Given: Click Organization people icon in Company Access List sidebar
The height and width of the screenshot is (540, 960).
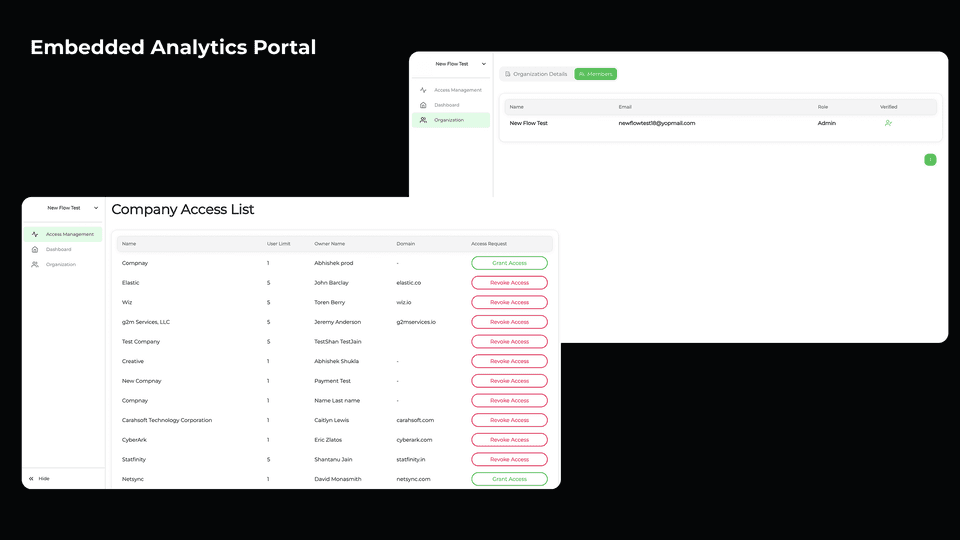Looking at the screenshot, I should pos(35,264).
